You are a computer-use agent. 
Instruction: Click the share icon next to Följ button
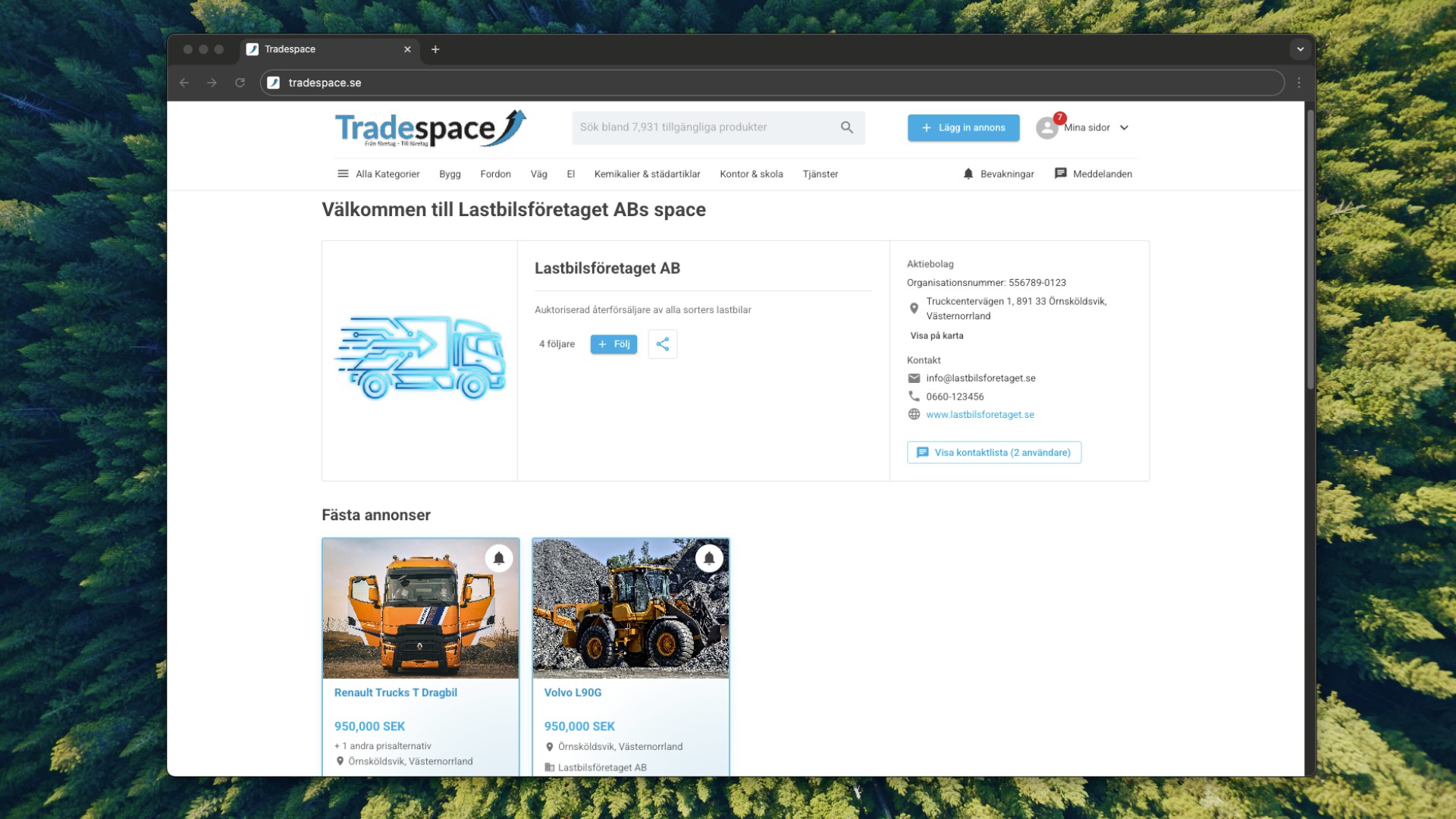pyautogui.click(x=662, y=344)
